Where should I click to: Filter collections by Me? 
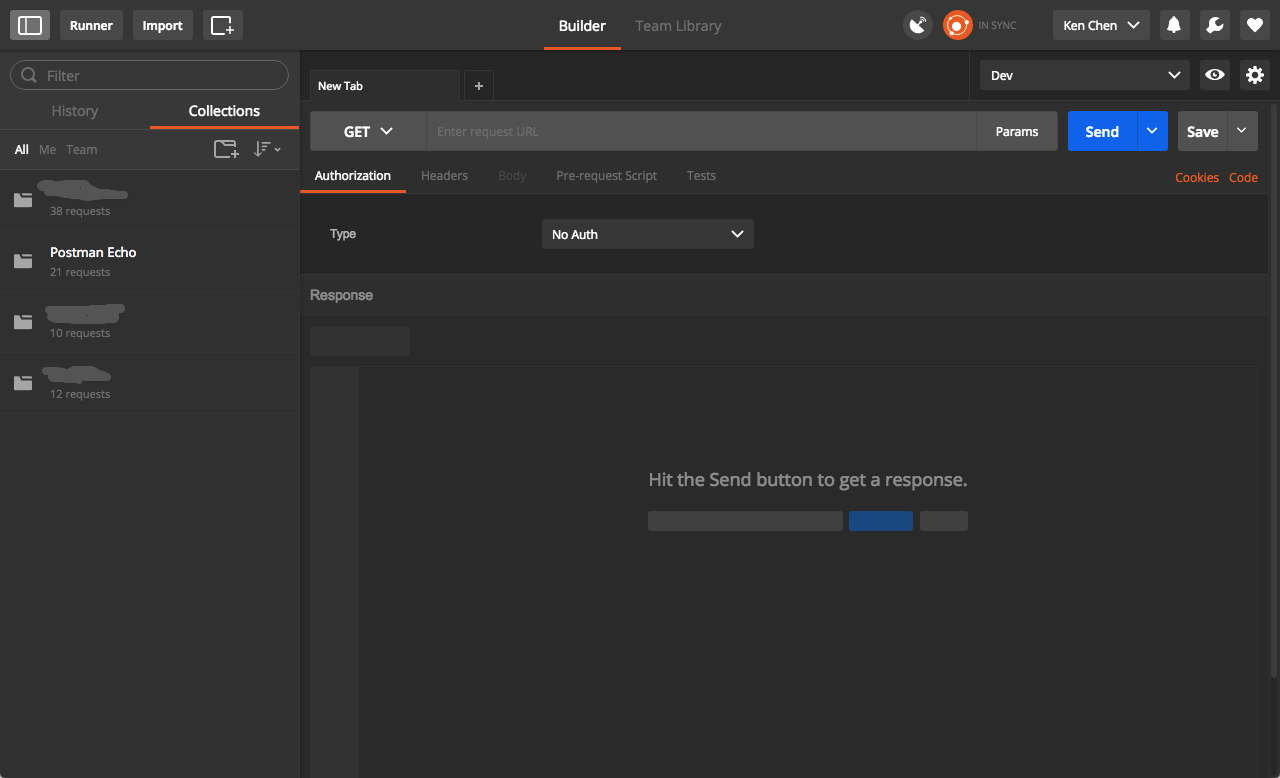click(x=47, y=150)
